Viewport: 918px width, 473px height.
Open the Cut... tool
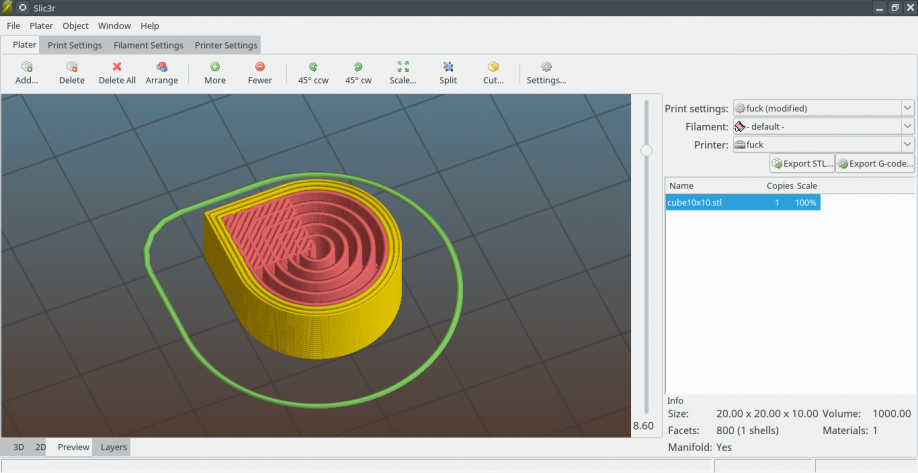(x=493, y=73)
